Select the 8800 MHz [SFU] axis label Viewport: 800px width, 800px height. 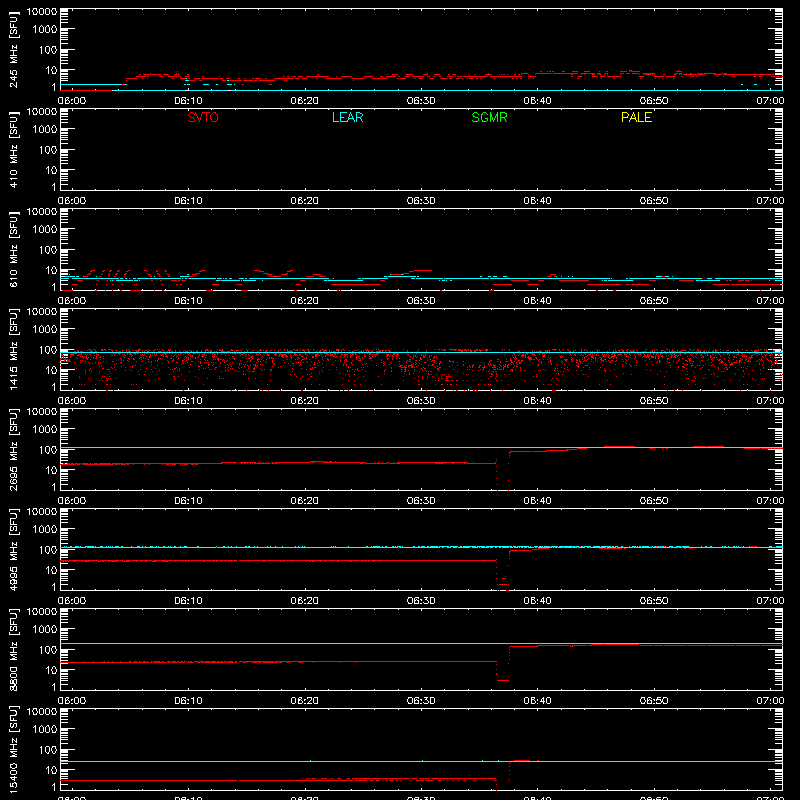tap(13, 650)
